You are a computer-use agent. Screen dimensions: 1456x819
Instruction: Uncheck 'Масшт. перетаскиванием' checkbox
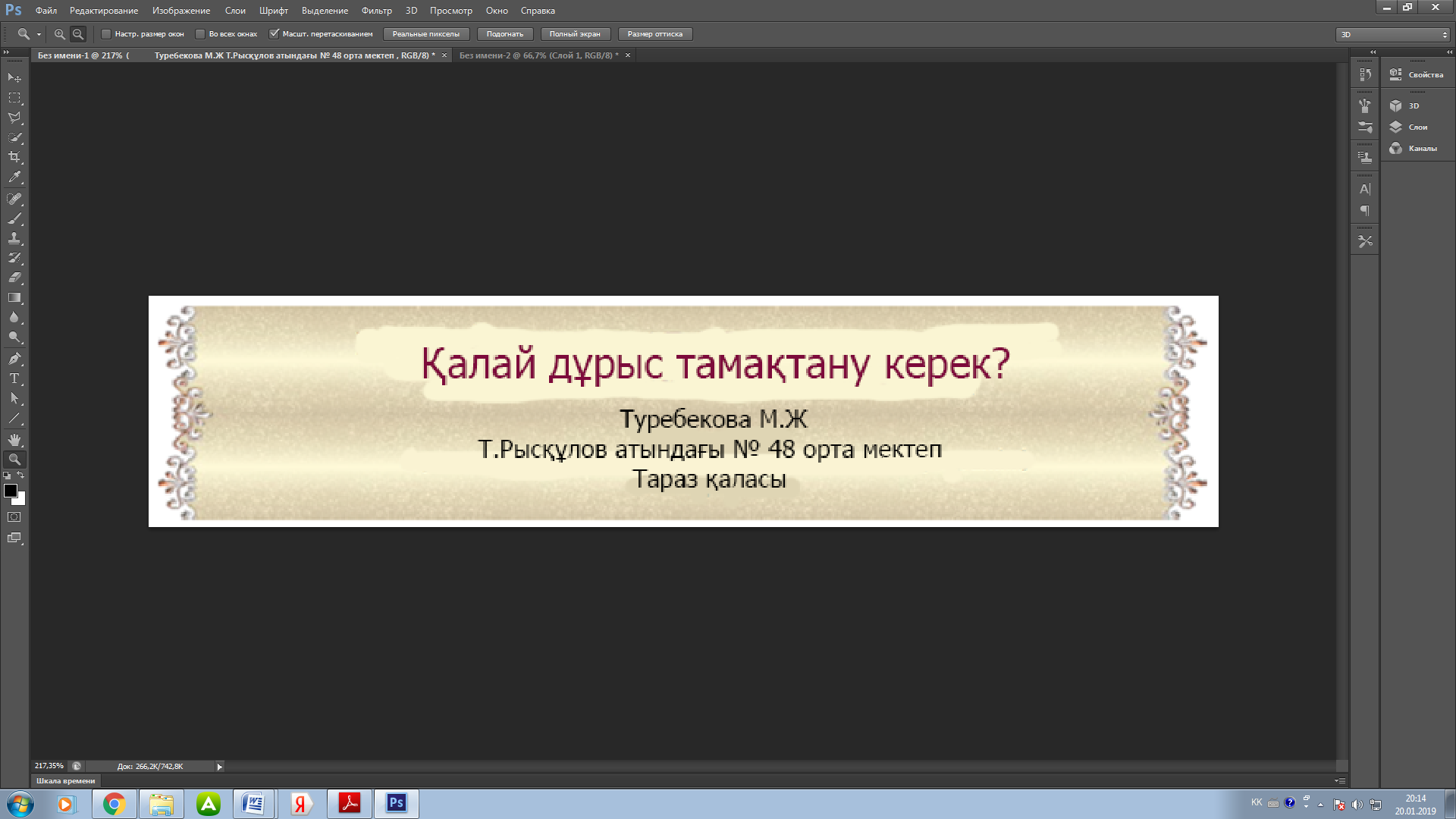tap(275, 34)
